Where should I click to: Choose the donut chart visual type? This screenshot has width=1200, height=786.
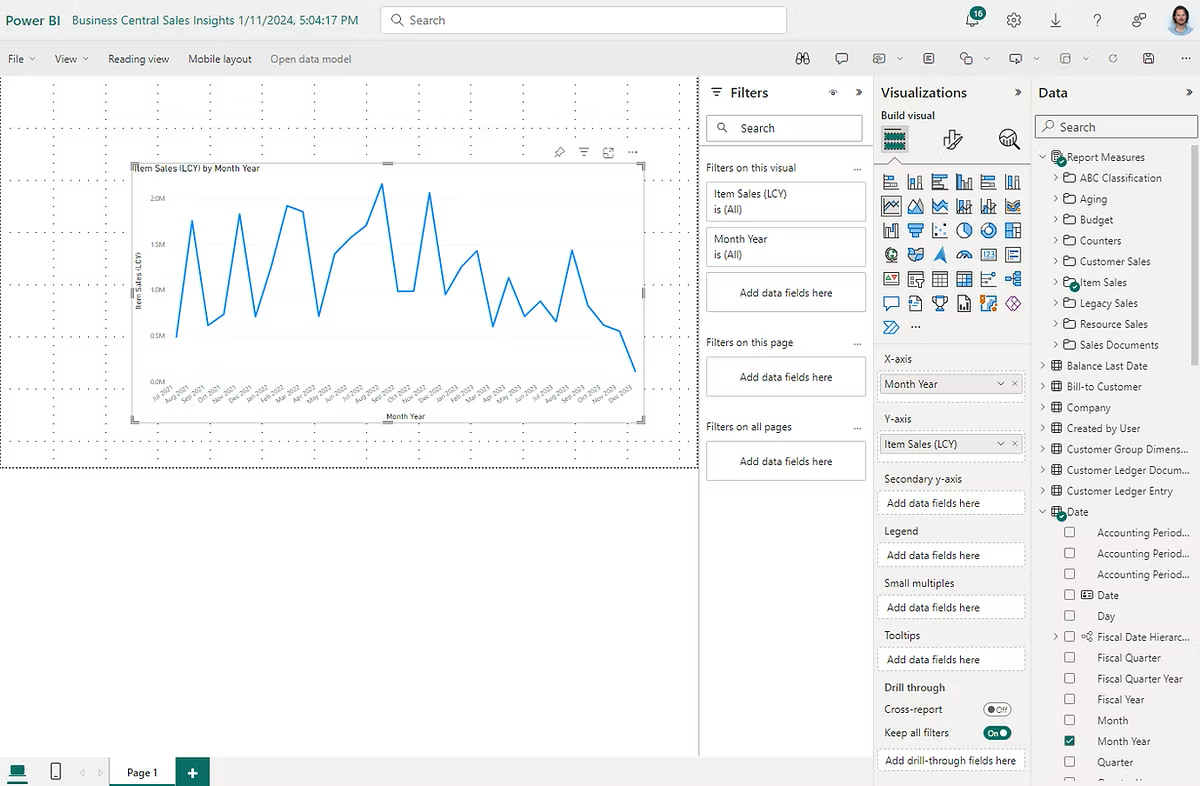pos(988,230)
